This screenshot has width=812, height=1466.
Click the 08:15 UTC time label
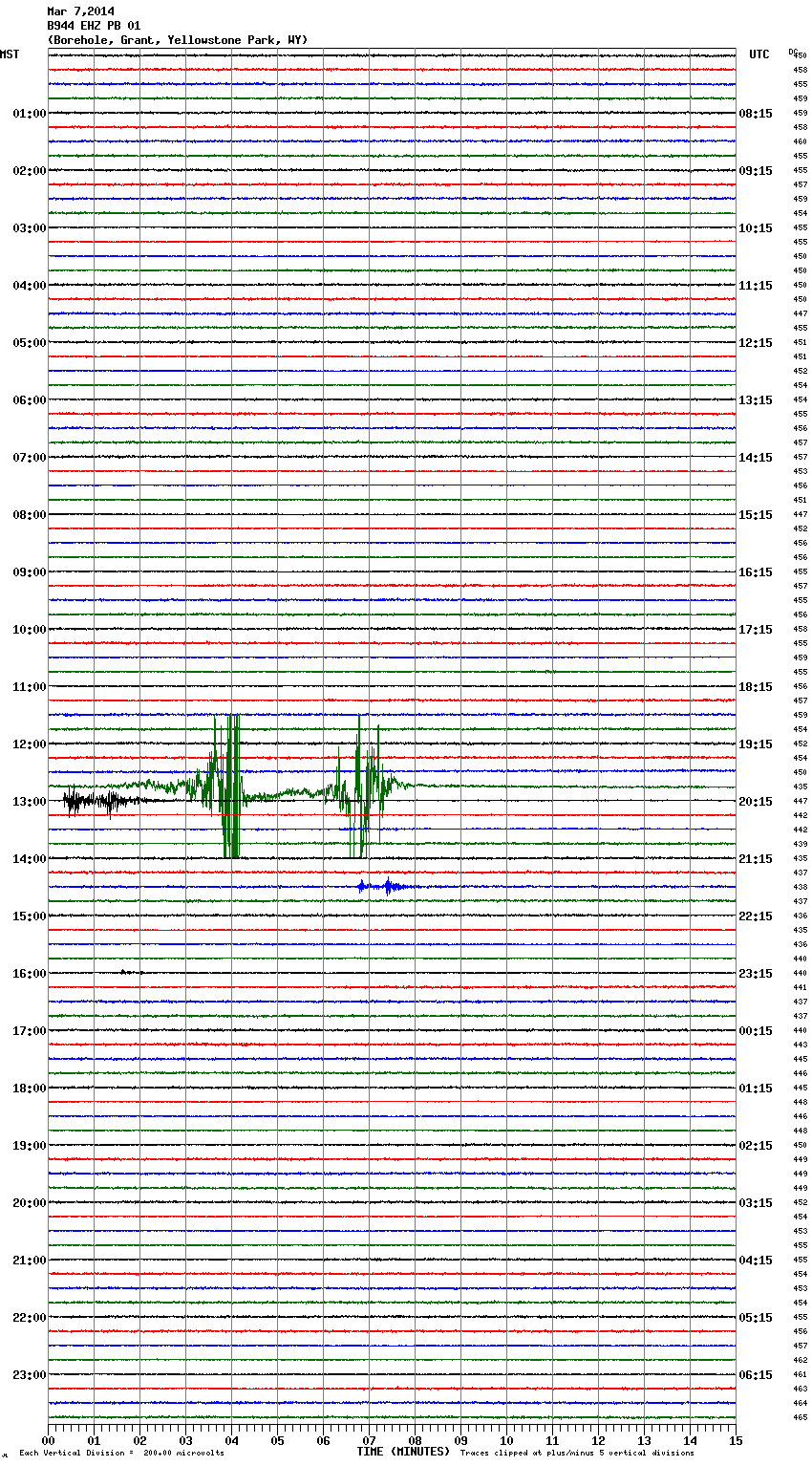click(756, 114)
